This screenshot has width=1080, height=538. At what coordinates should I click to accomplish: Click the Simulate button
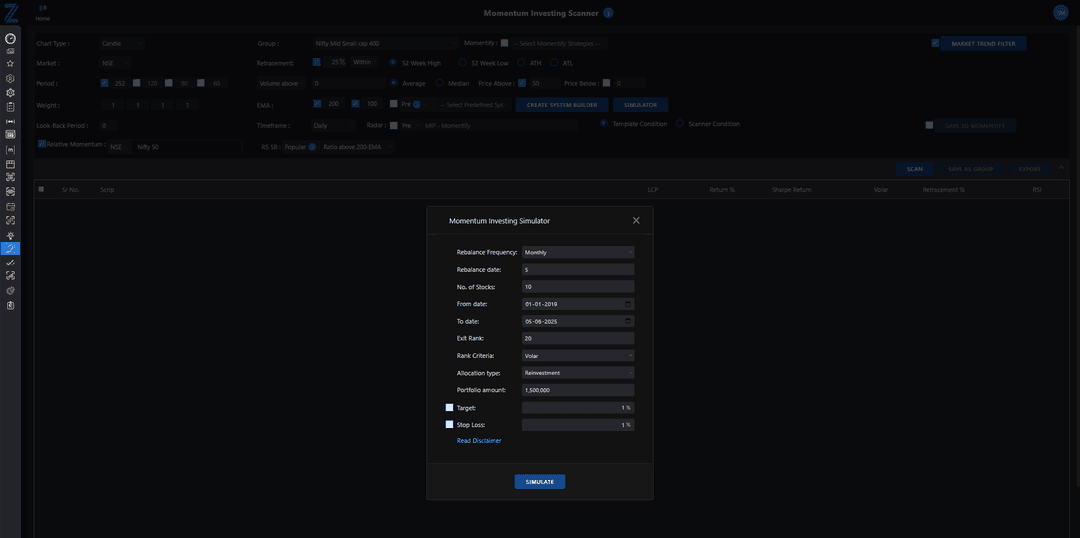(539, 482)
